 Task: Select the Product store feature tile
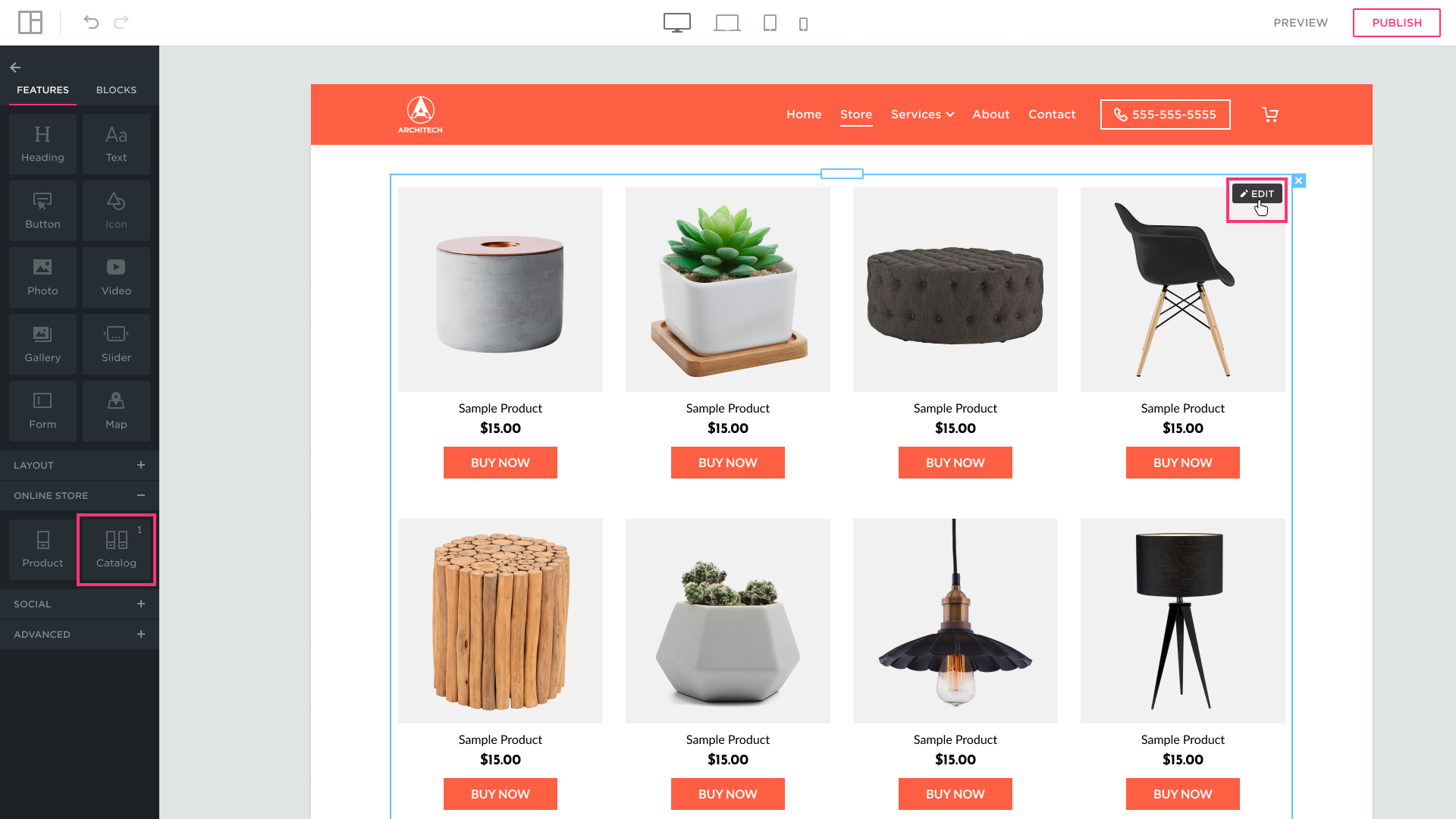coord(42,550)
